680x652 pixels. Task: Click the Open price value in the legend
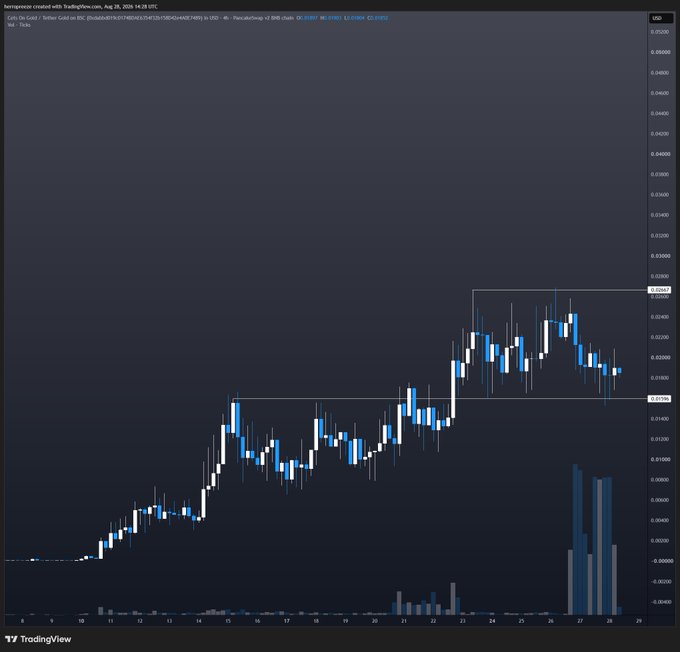click(307, 18)
